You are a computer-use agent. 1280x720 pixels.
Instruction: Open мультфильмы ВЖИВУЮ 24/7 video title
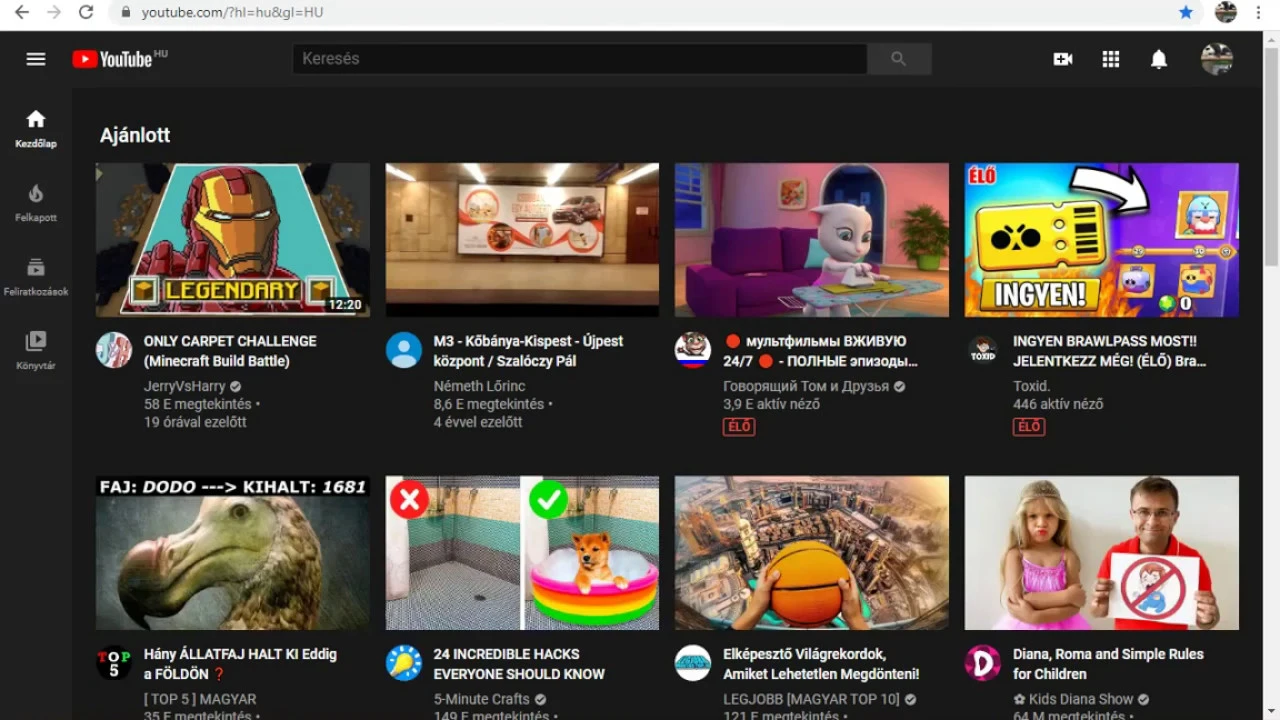point(820,351)
